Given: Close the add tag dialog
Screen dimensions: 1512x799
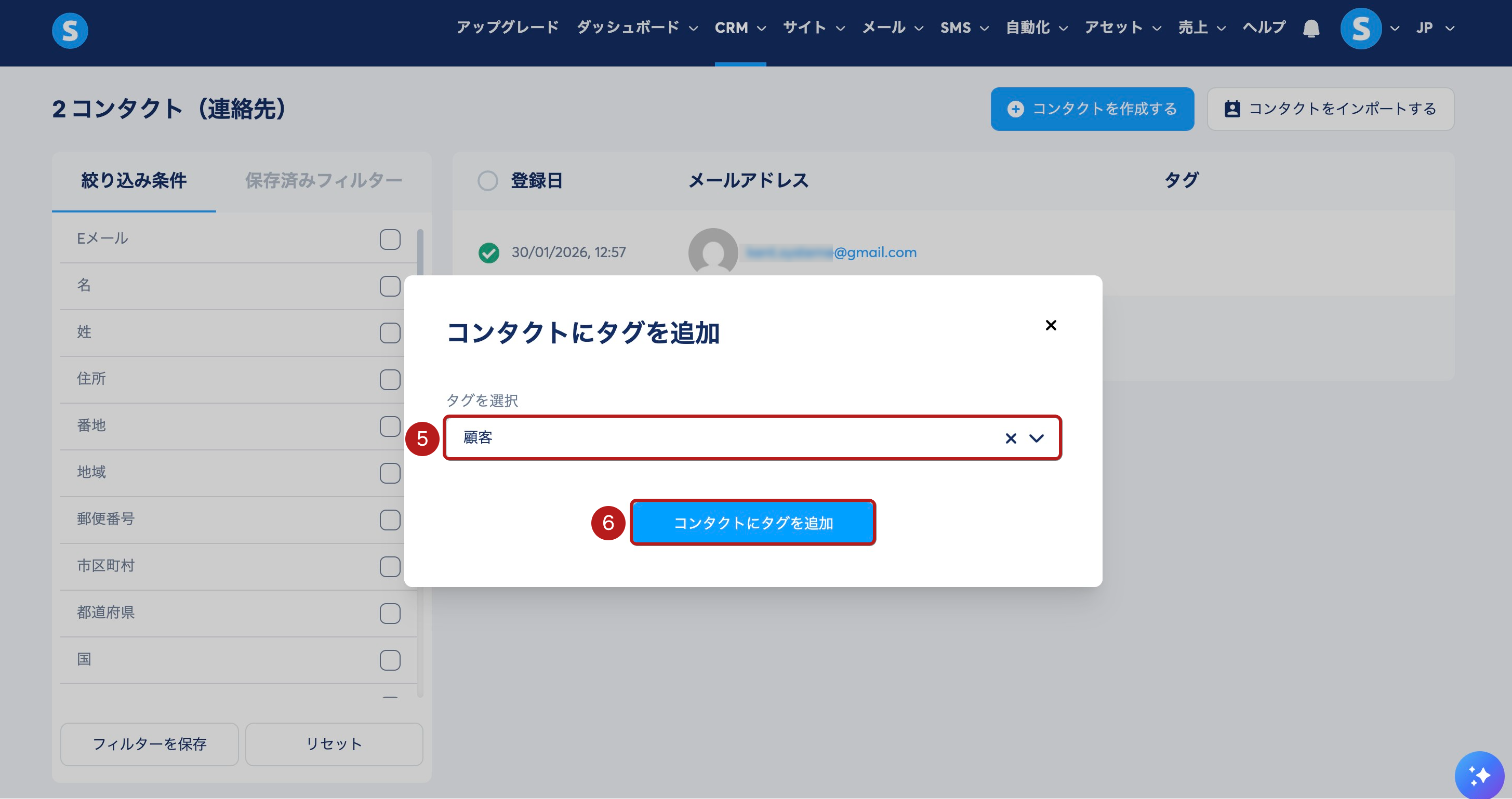Looking at the screenshot, I should click(1051, 325).
